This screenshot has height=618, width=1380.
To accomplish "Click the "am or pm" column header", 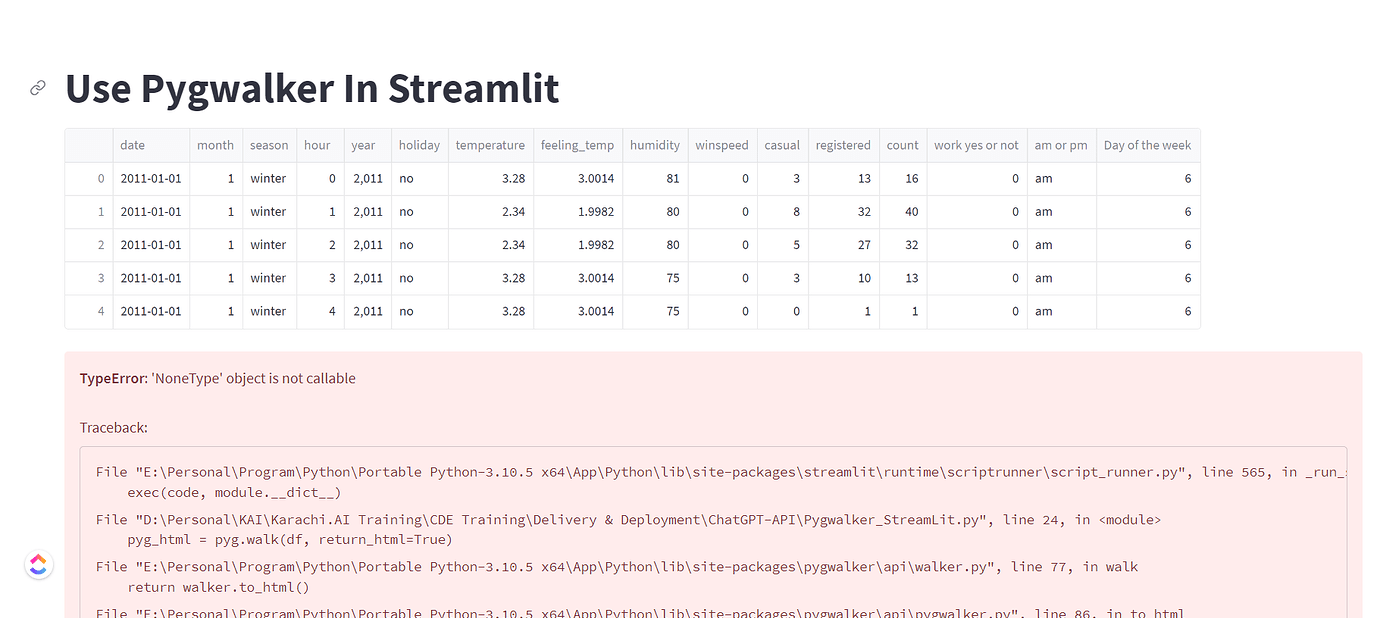I will point(1061,145).
